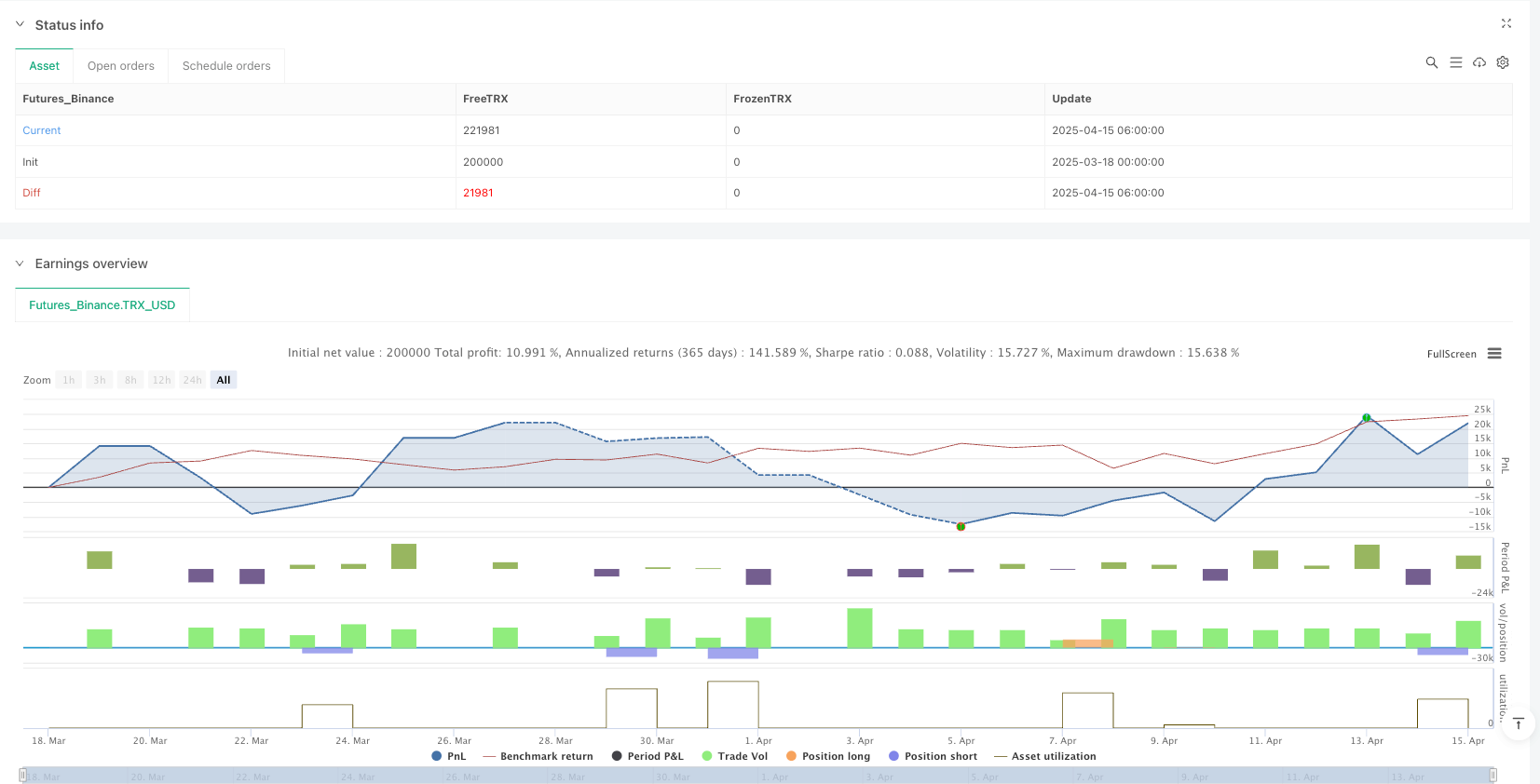Open the settings gear icon
The height and width of the screenshot is (784, 1540).
tap(1503, 62)
